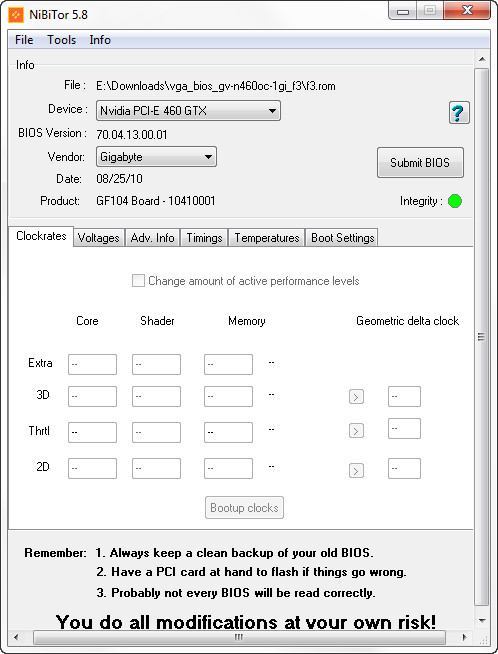Click the 2D row geometric delta arrow button

point(356,470)
